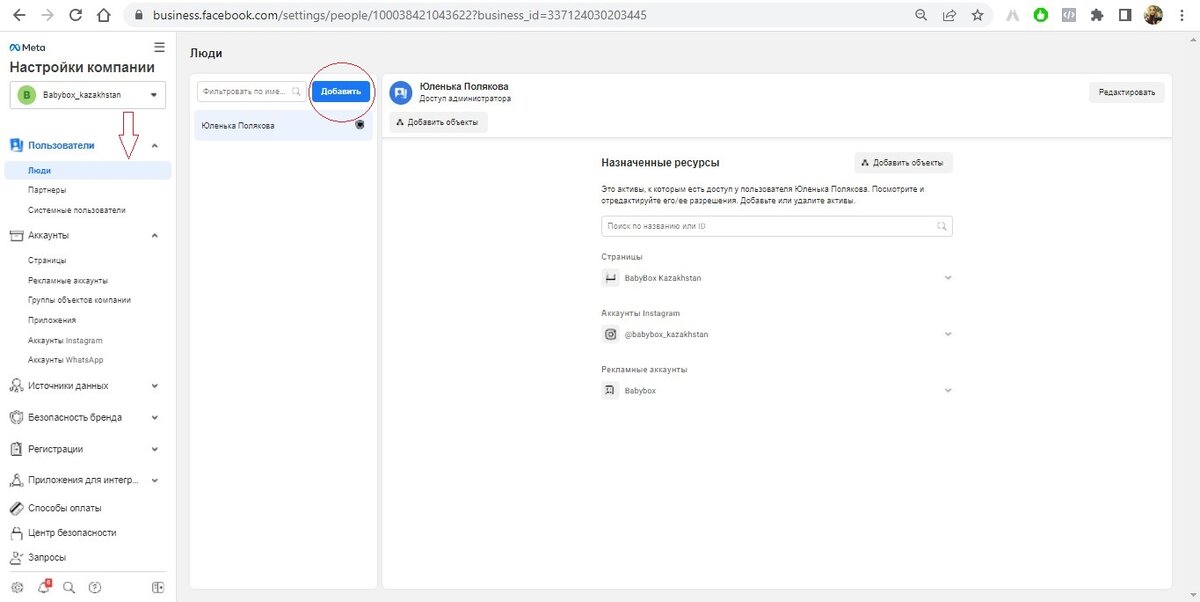Open the Extensions puzzle-piece menu

click(1097, 16)
